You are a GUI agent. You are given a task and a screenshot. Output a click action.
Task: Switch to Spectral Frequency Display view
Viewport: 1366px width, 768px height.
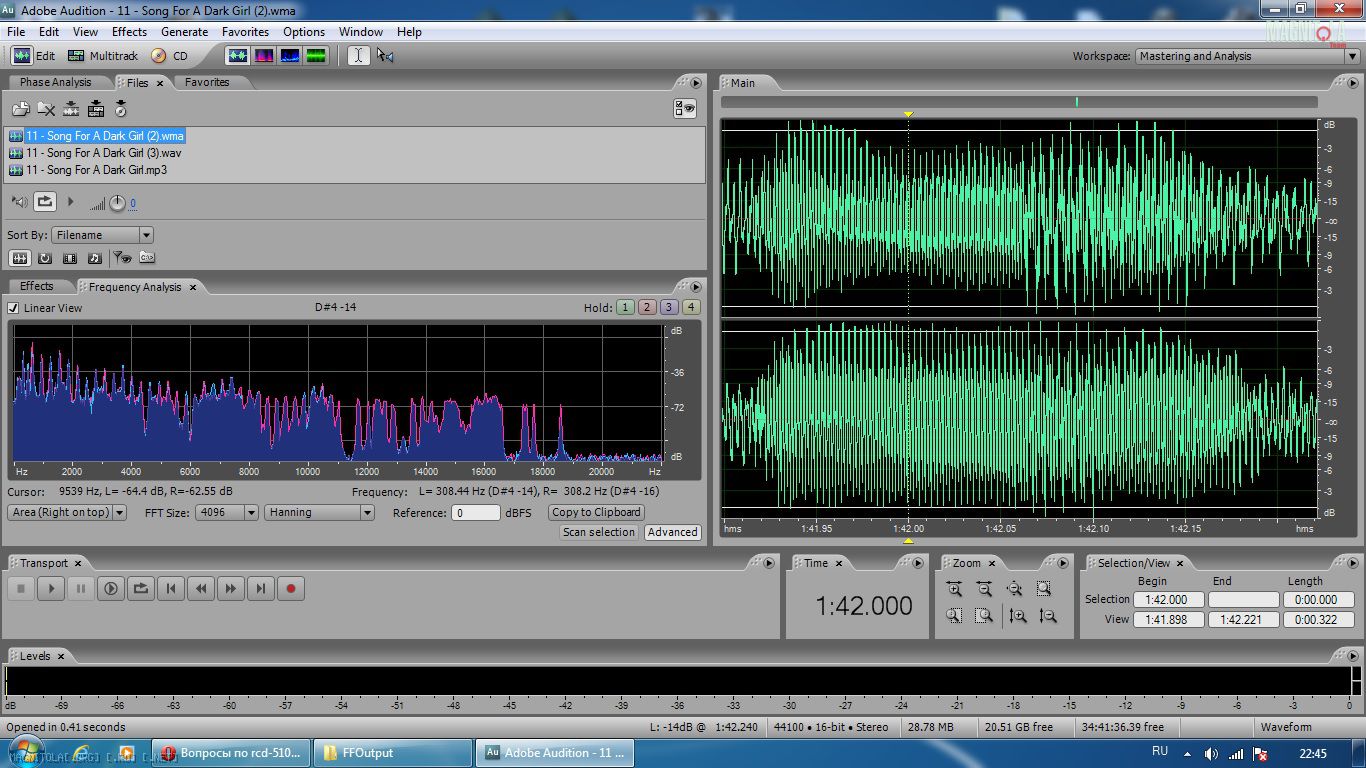264,56
